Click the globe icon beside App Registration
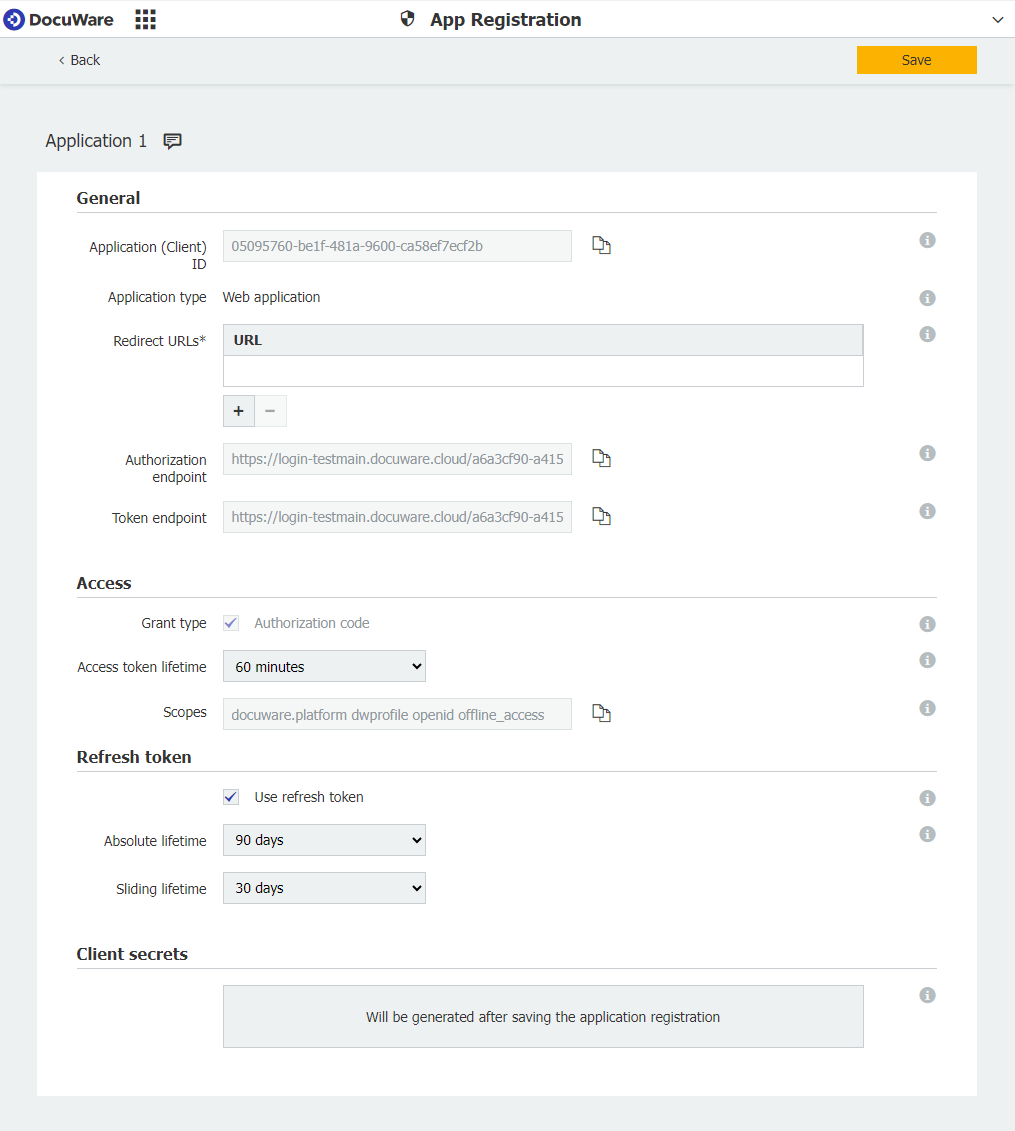This screenshot has width=1015, height=1131. pos(406,18)
